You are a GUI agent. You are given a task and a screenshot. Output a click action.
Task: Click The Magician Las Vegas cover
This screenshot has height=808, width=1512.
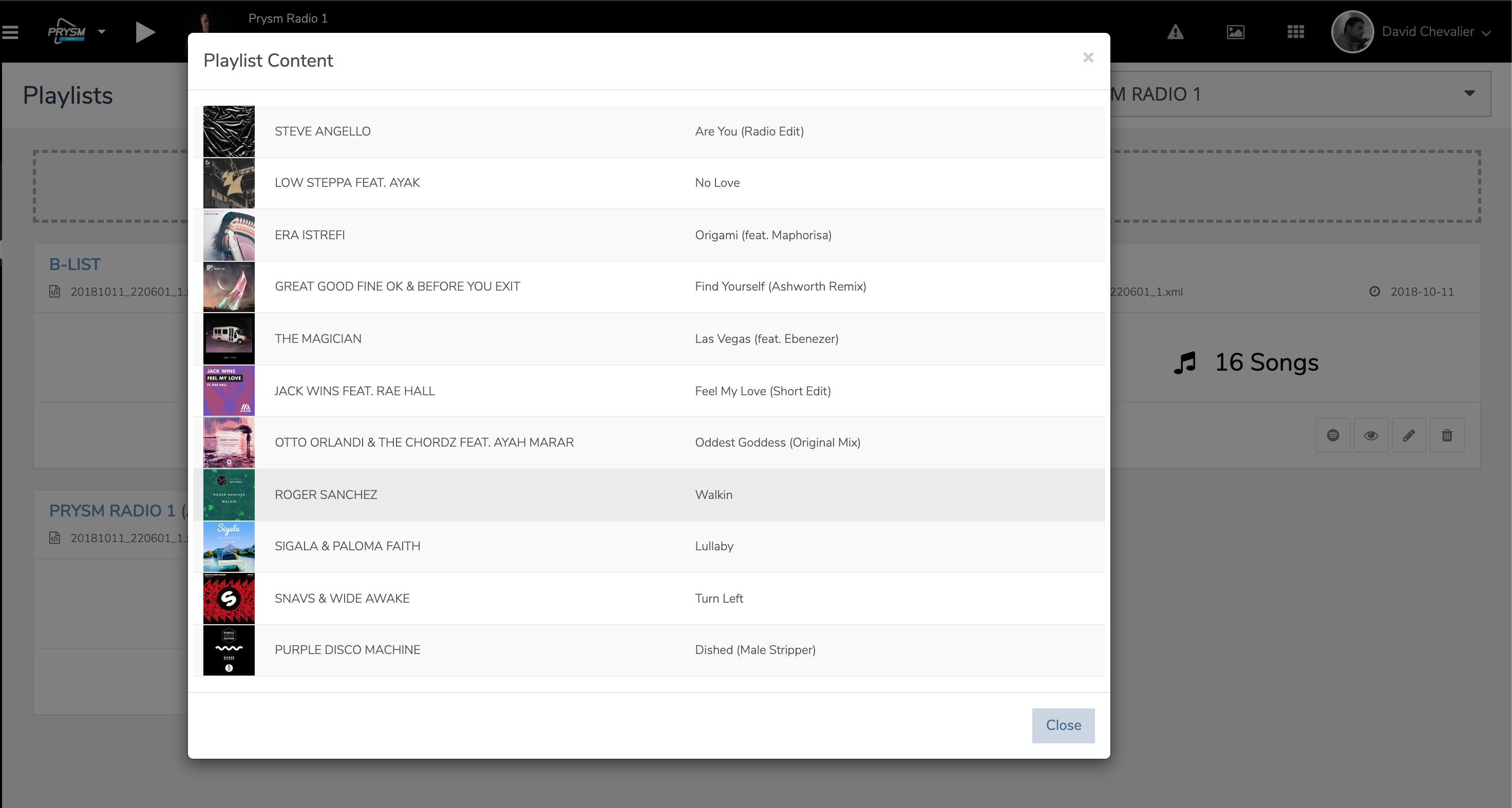pyautogui.click(x=229, y=339)
